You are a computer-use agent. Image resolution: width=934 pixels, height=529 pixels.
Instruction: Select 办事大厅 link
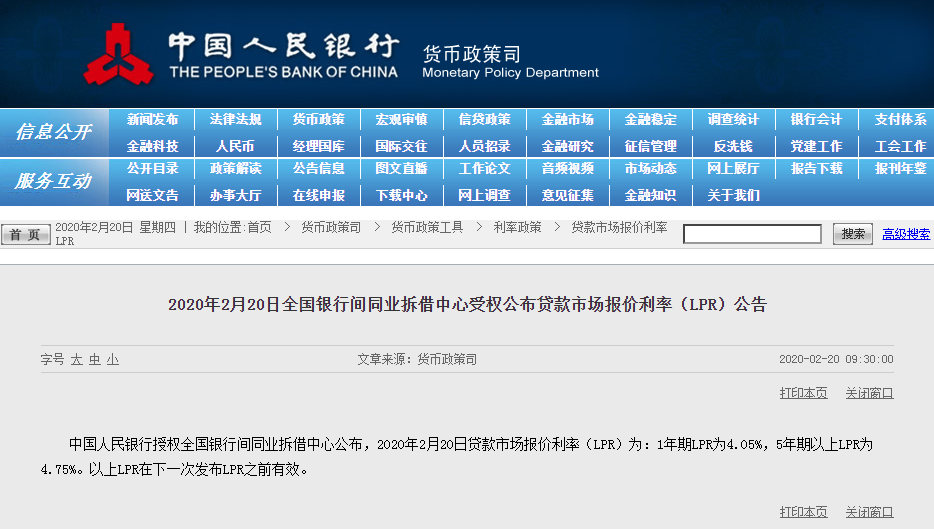[235, 195]
